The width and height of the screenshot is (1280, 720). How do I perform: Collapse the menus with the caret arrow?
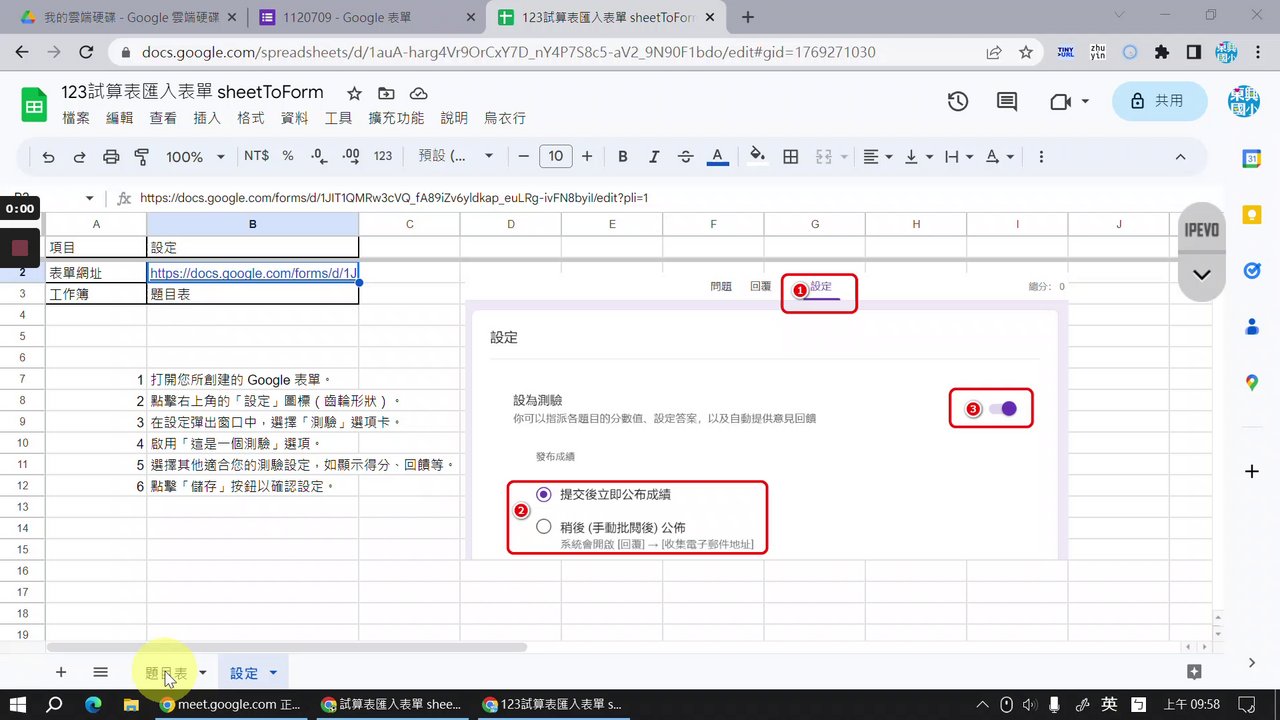1180,157
